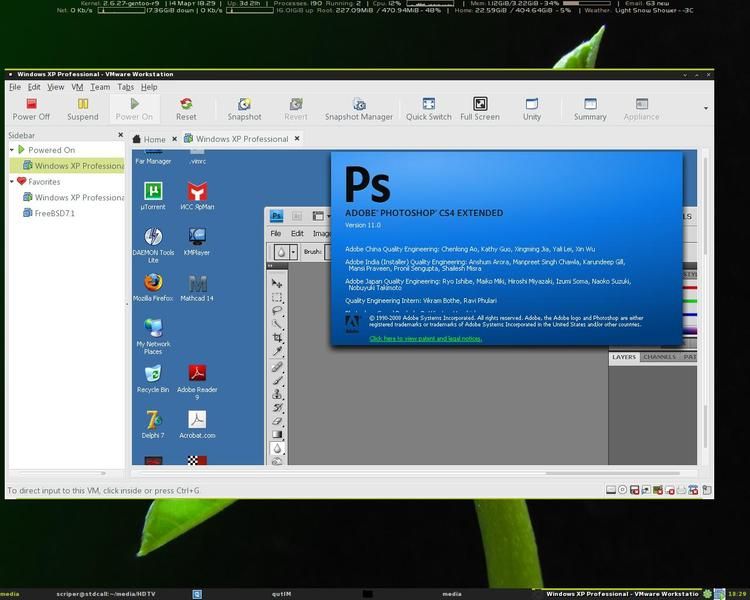Select the Crop tool
750x600 pixels.
(x=276, y=337)
